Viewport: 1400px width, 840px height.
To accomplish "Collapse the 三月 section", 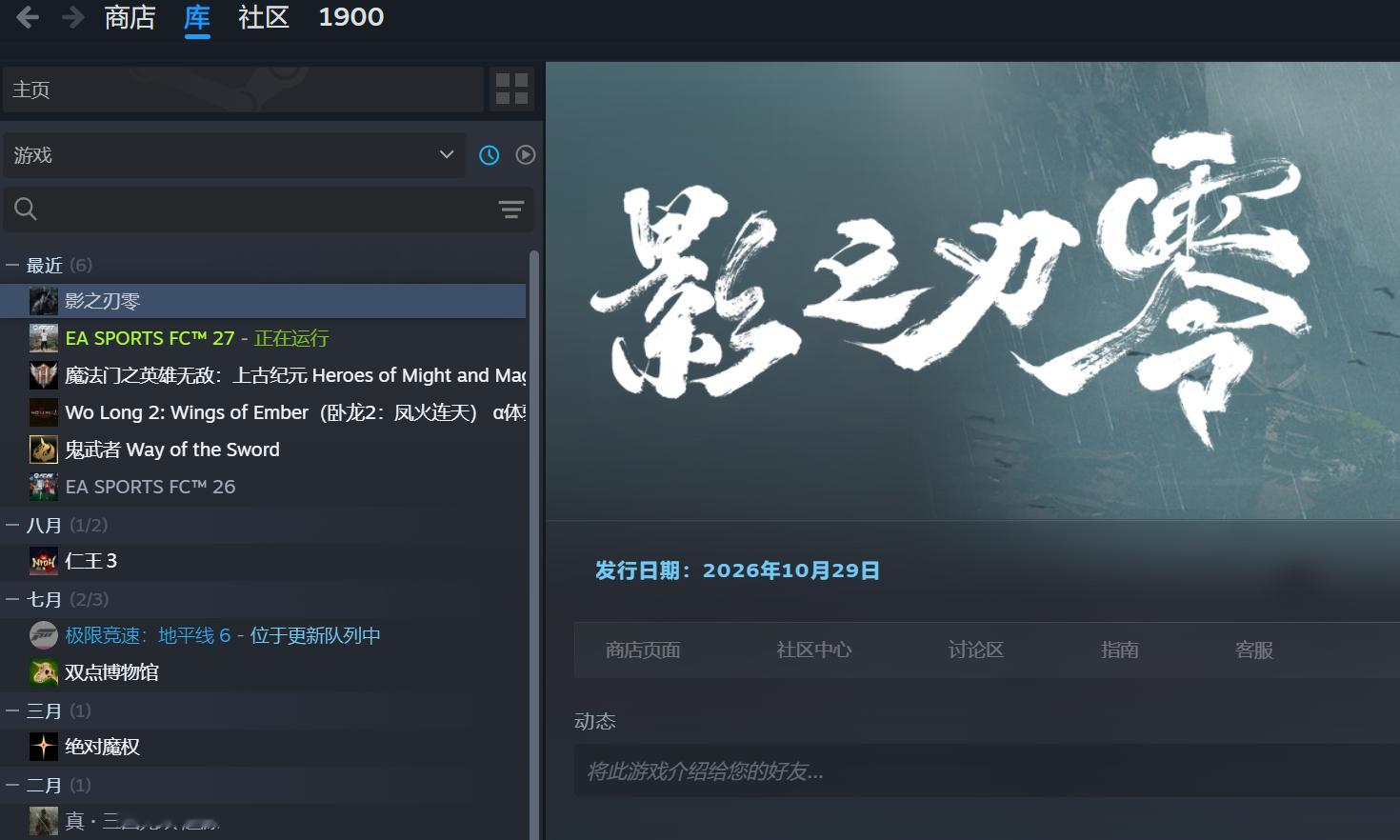I will [x=12, y=710].
